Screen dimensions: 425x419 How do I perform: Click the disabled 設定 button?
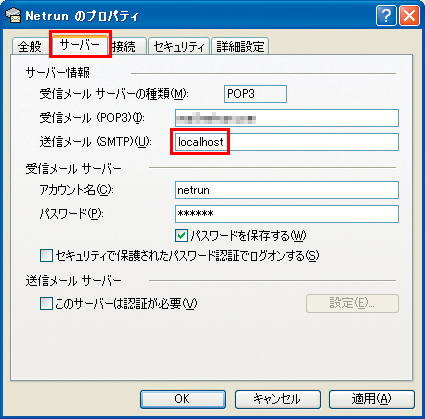click(x=352, y=303)
